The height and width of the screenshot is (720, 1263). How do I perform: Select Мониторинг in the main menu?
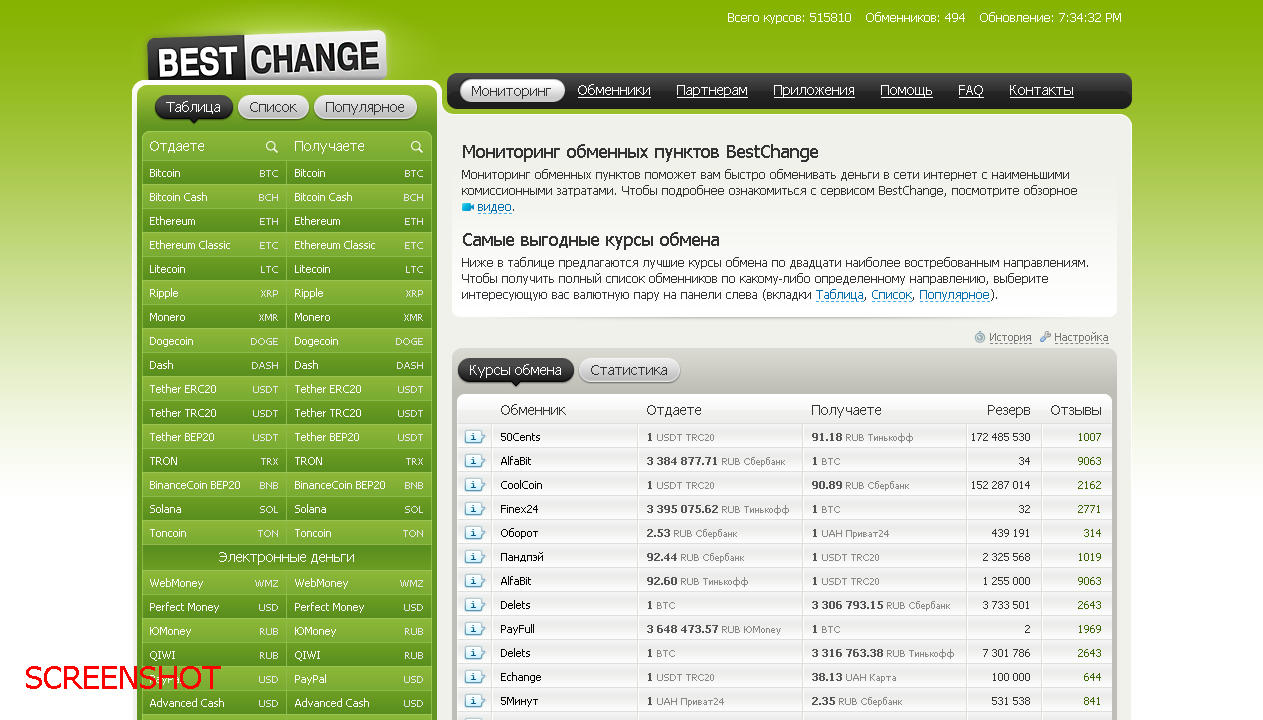click(511, 91)
